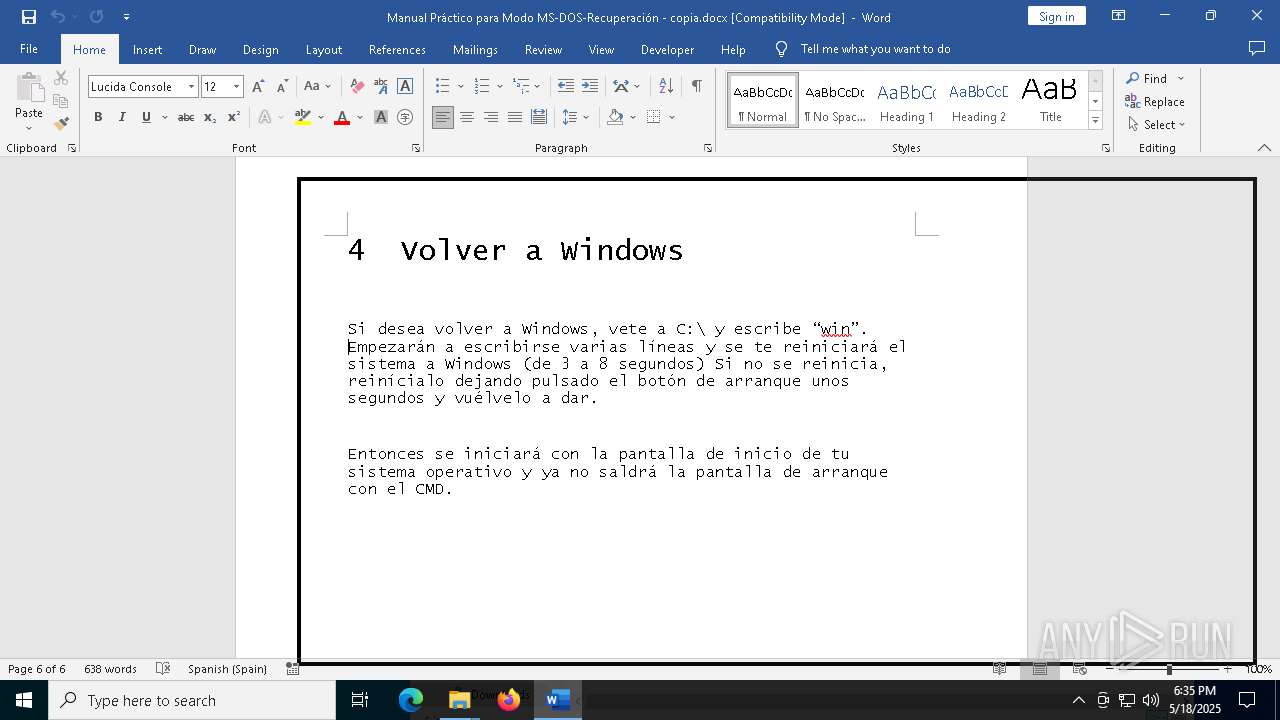Apply subscript formatting

210,117
